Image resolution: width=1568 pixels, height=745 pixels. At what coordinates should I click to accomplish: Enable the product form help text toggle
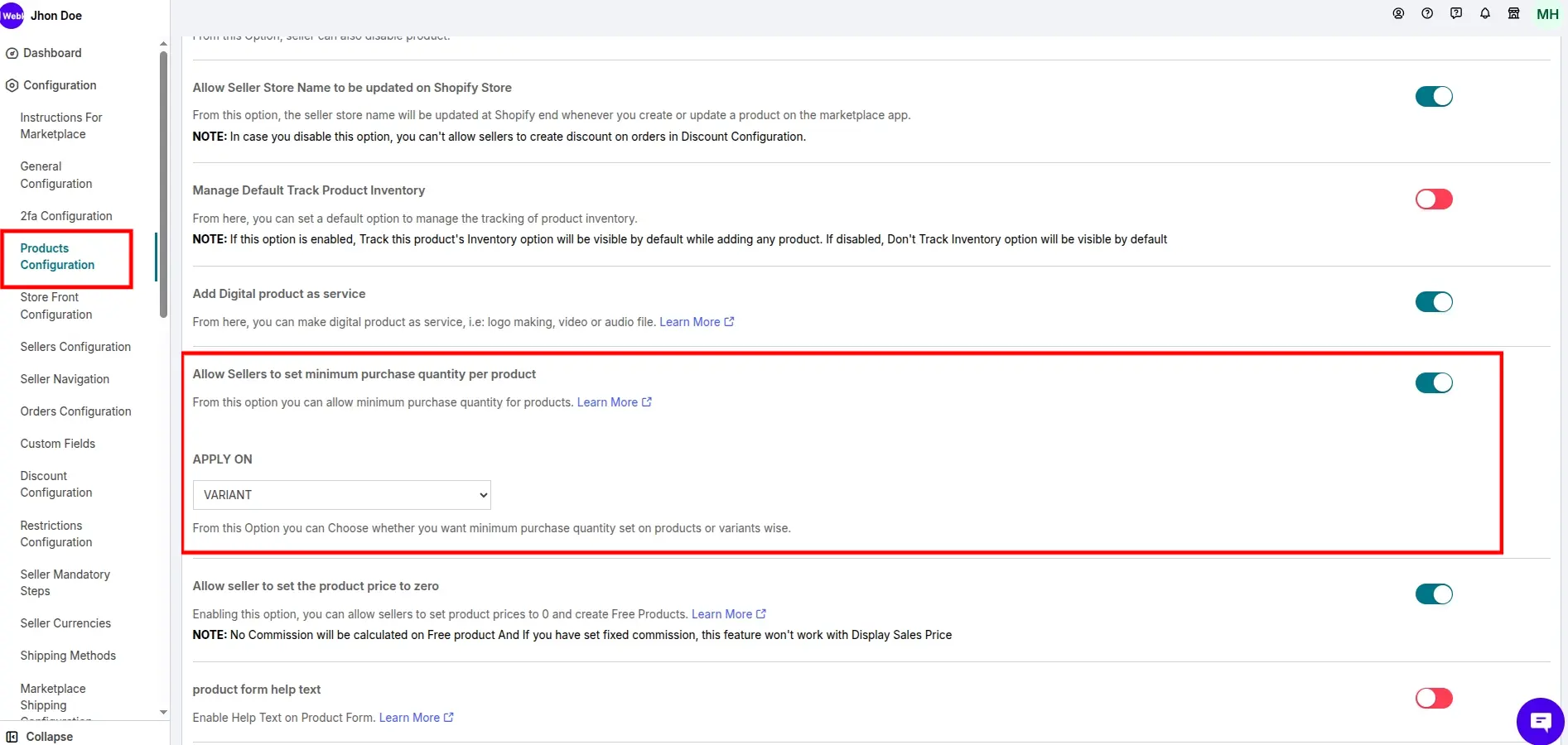pyautogui.click(x=1434, y=698)
